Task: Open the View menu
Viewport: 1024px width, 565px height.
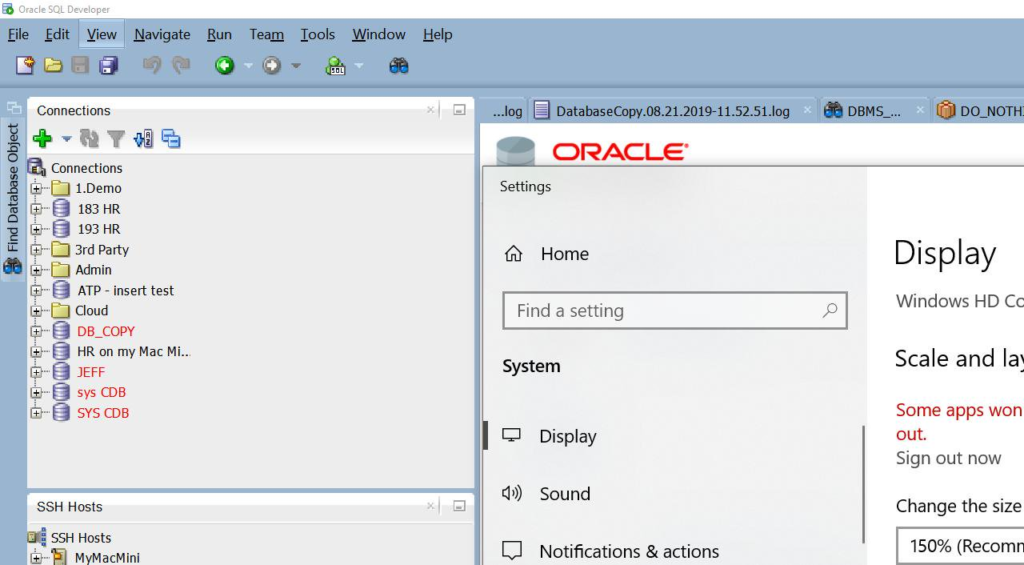Action: (102, 34)
